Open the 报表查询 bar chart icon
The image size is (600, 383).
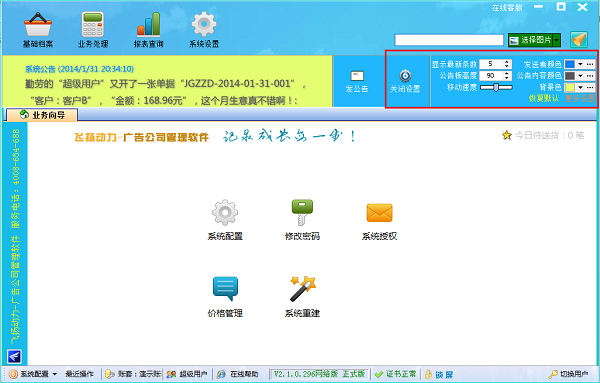click(148, 24)
